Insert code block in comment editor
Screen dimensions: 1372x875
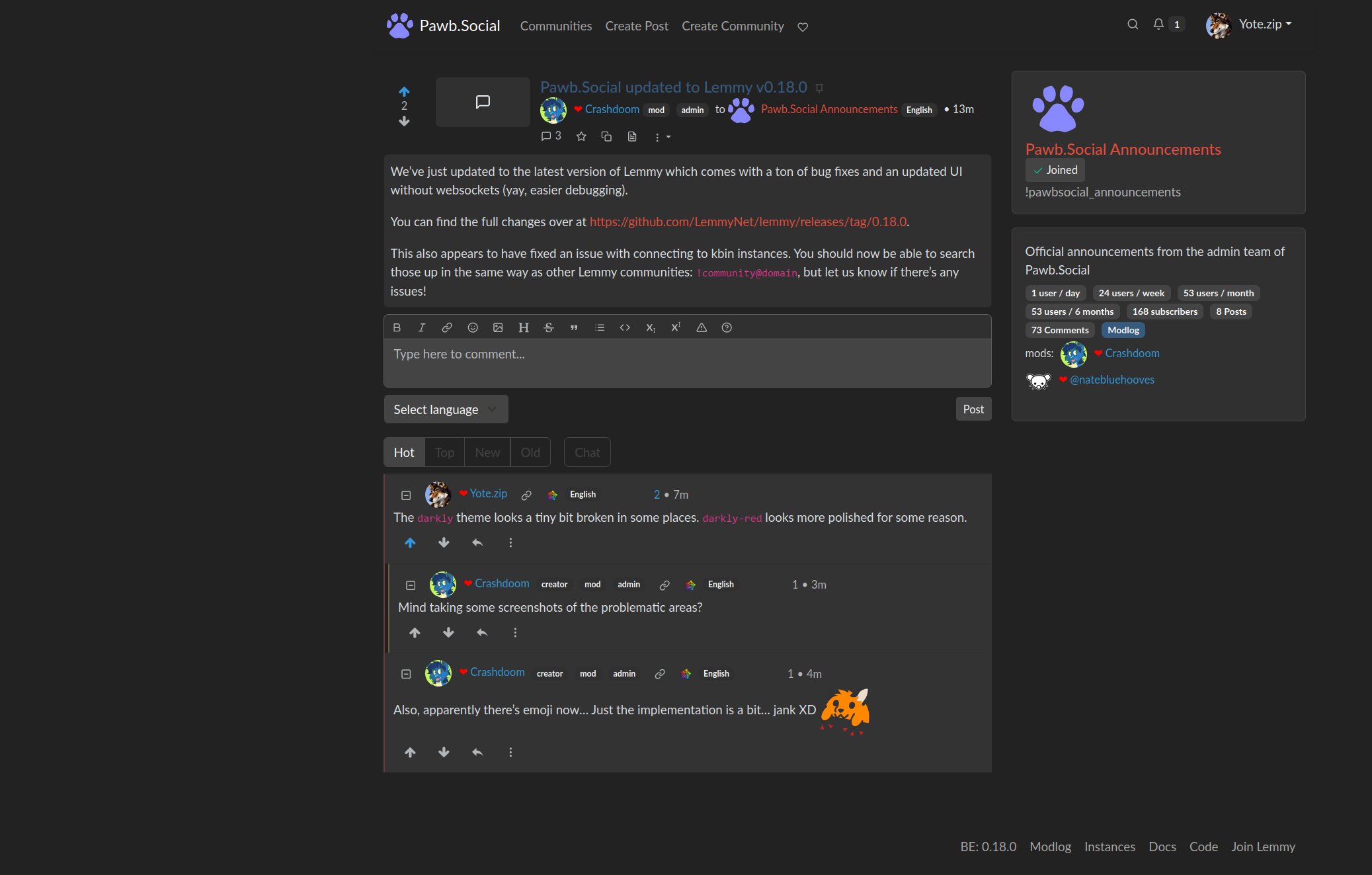[625, 327]
